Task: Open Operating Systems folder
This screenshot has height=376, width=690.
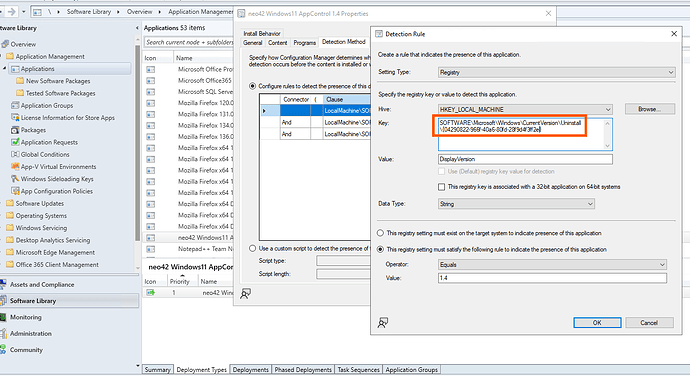Action: pos(41,216)
